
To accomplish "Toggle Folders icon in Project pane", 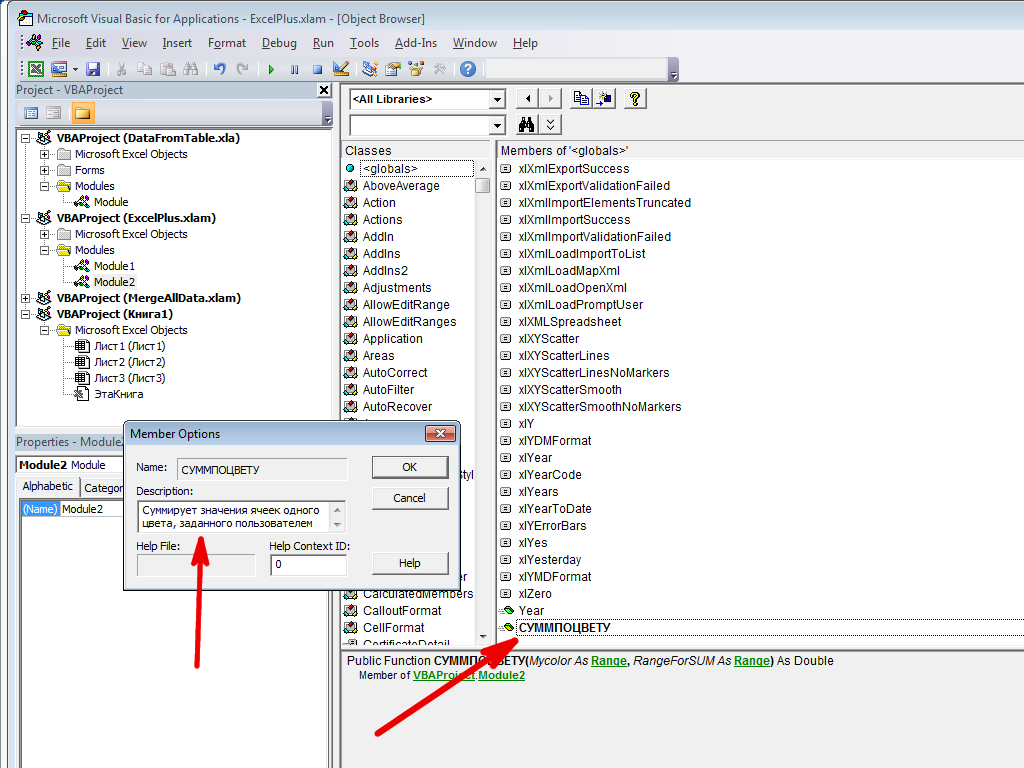I will (82, 113).
